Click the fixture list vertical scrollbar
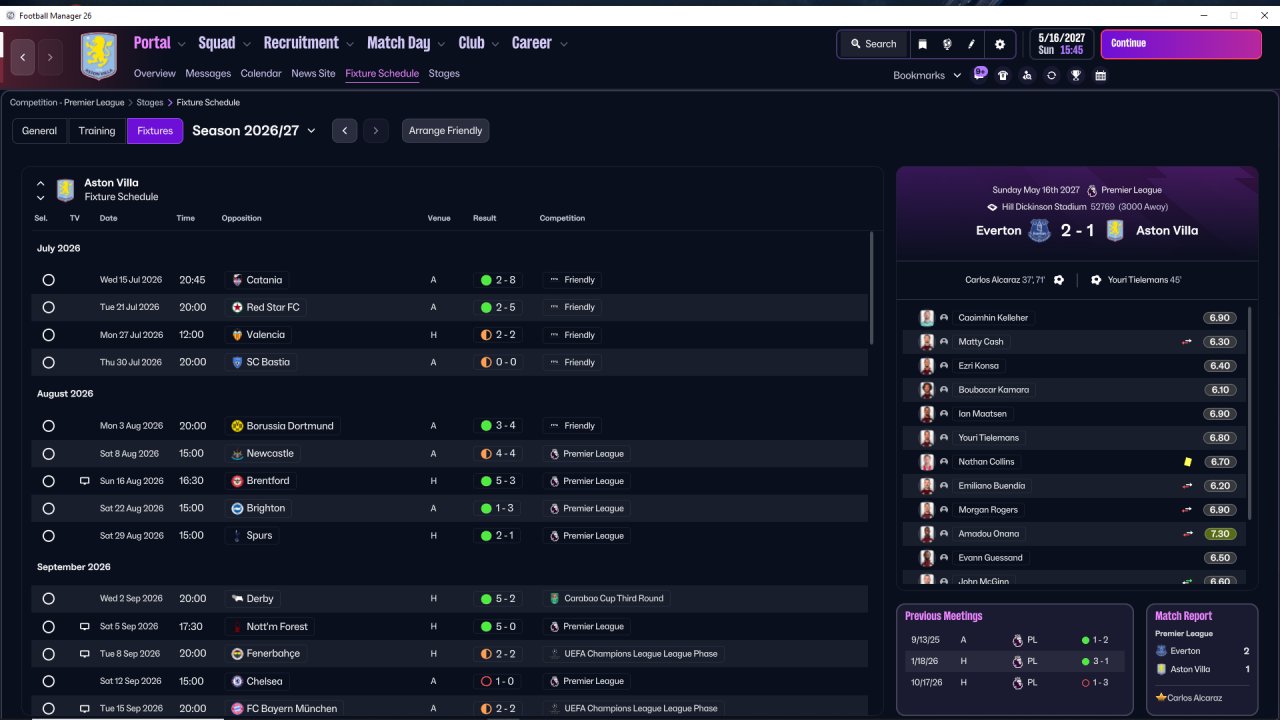 click(871, 288)
